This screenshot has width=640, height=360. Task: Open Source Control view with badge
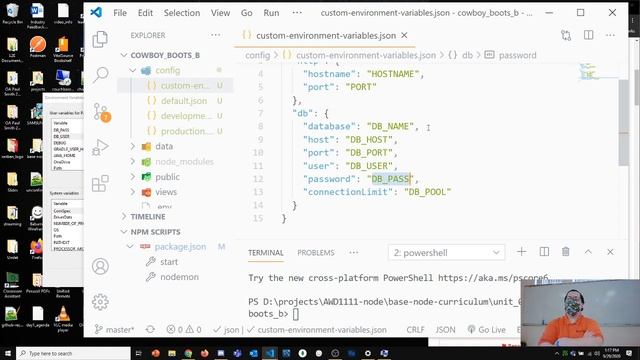pyautogui.click(x=100, y=111)
